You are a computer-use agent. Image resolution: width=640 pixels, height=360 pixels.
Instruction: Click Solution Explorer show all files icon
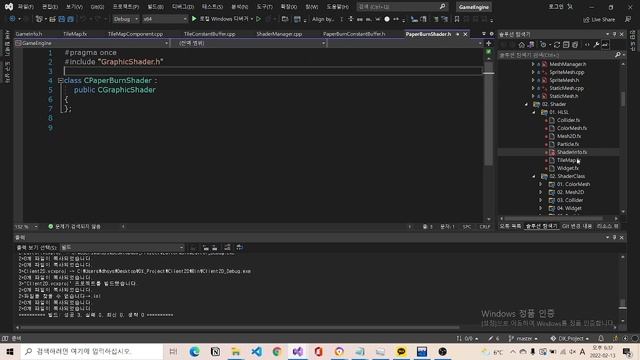pyautogui.click(x=575, y=45)
